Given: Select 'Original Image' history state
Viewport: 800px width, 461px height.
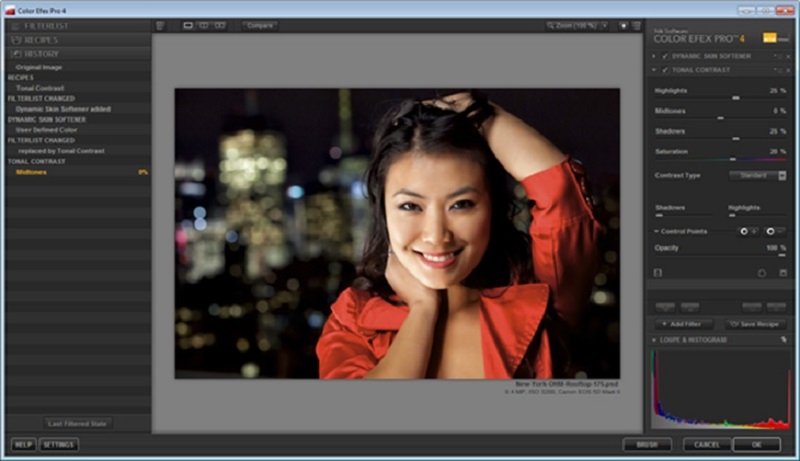Looking at the screenshot, I should (x=39, y=67).
